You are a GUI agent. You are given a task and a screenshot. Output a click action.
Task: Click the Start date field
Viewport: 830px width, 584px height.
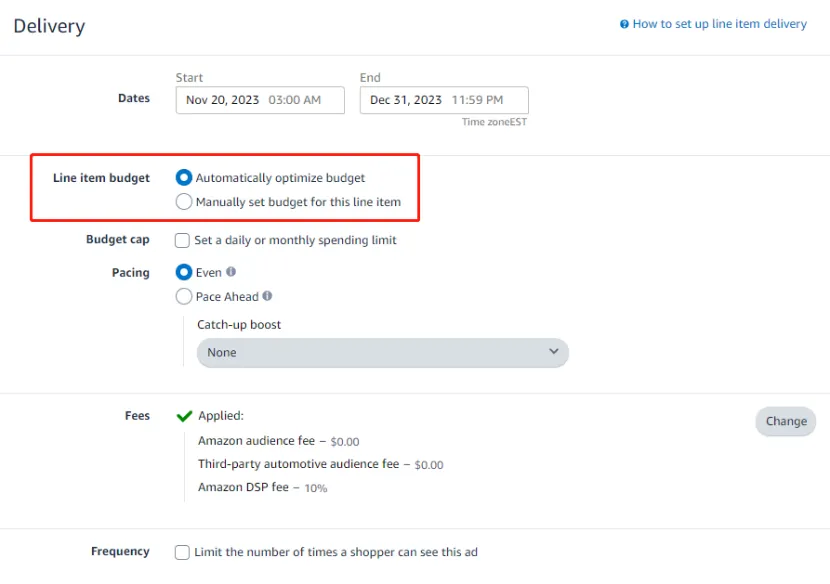coord(260,100)
